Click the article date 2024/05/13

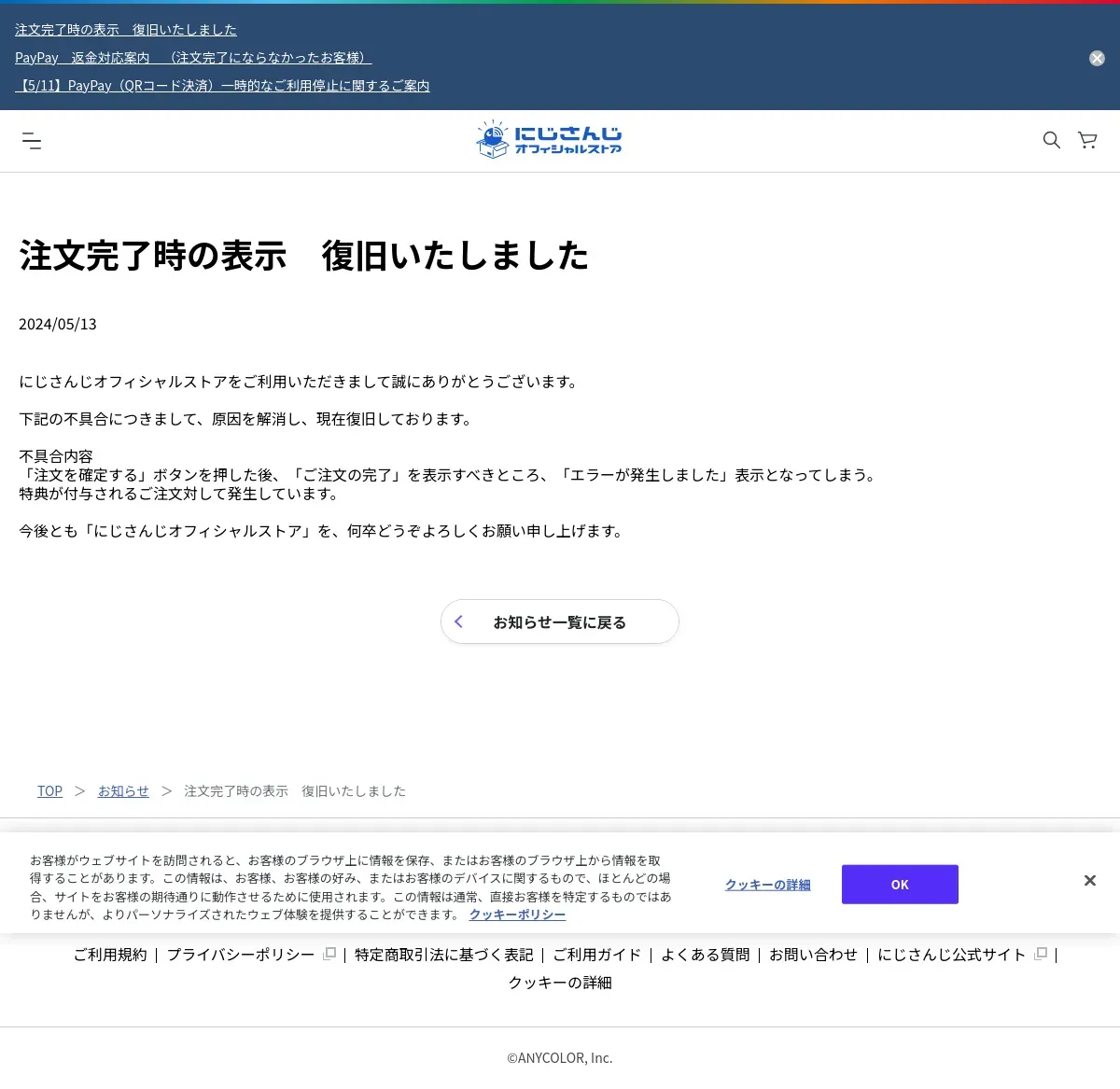click(x=58, y=325)
